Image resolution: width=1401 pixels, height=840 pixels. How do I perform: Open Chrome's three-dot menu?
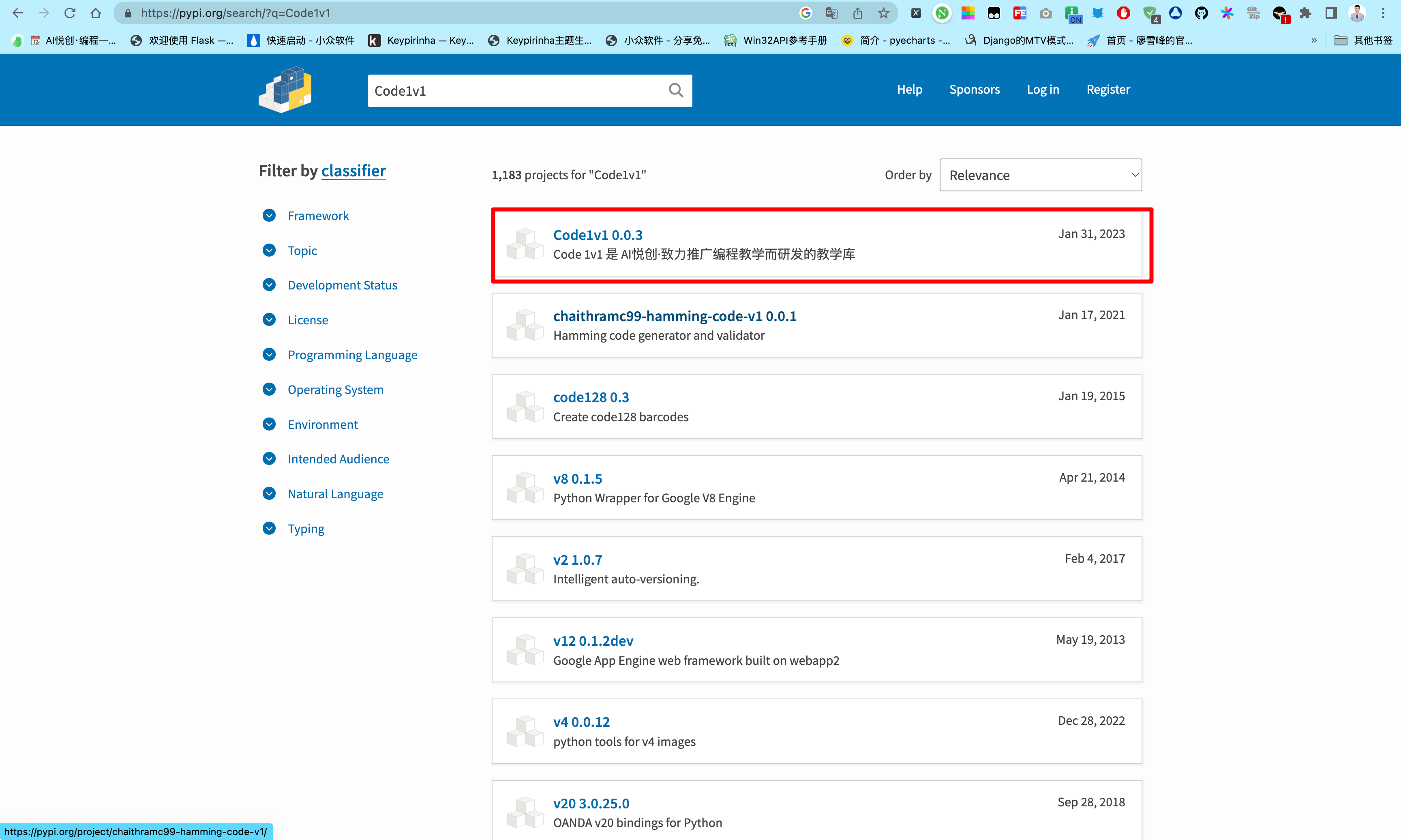(x=1383, y=13)
